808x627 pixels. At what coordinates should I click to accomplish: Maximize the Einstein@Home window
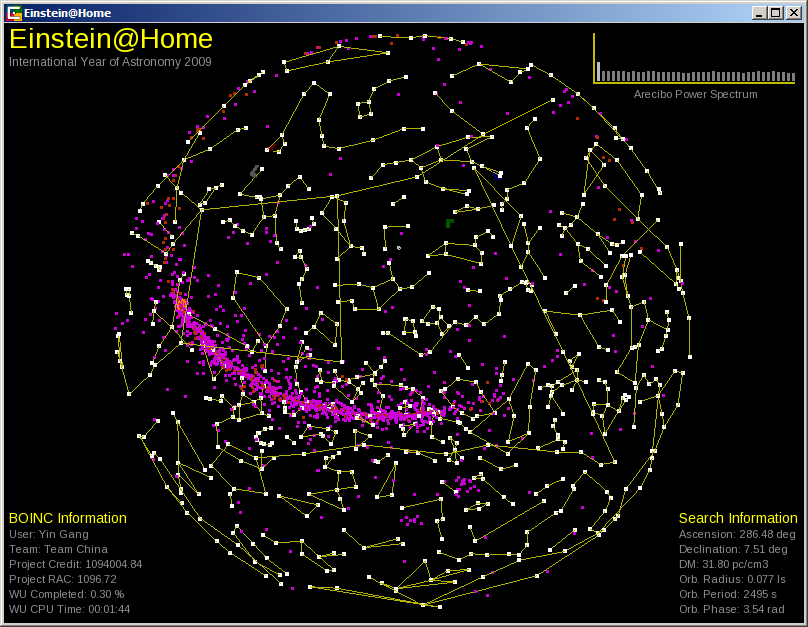coord(776,13)
